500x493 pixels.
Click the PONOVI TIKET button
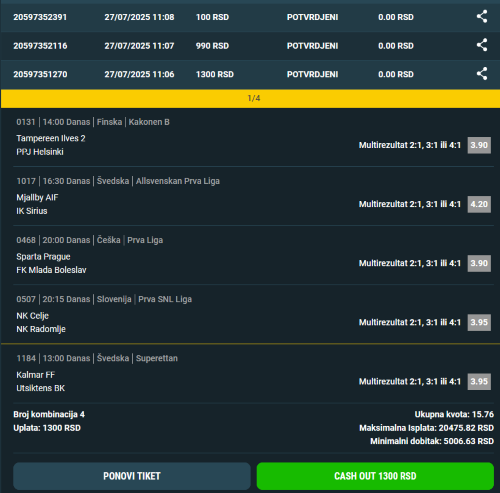click(132, 476)
